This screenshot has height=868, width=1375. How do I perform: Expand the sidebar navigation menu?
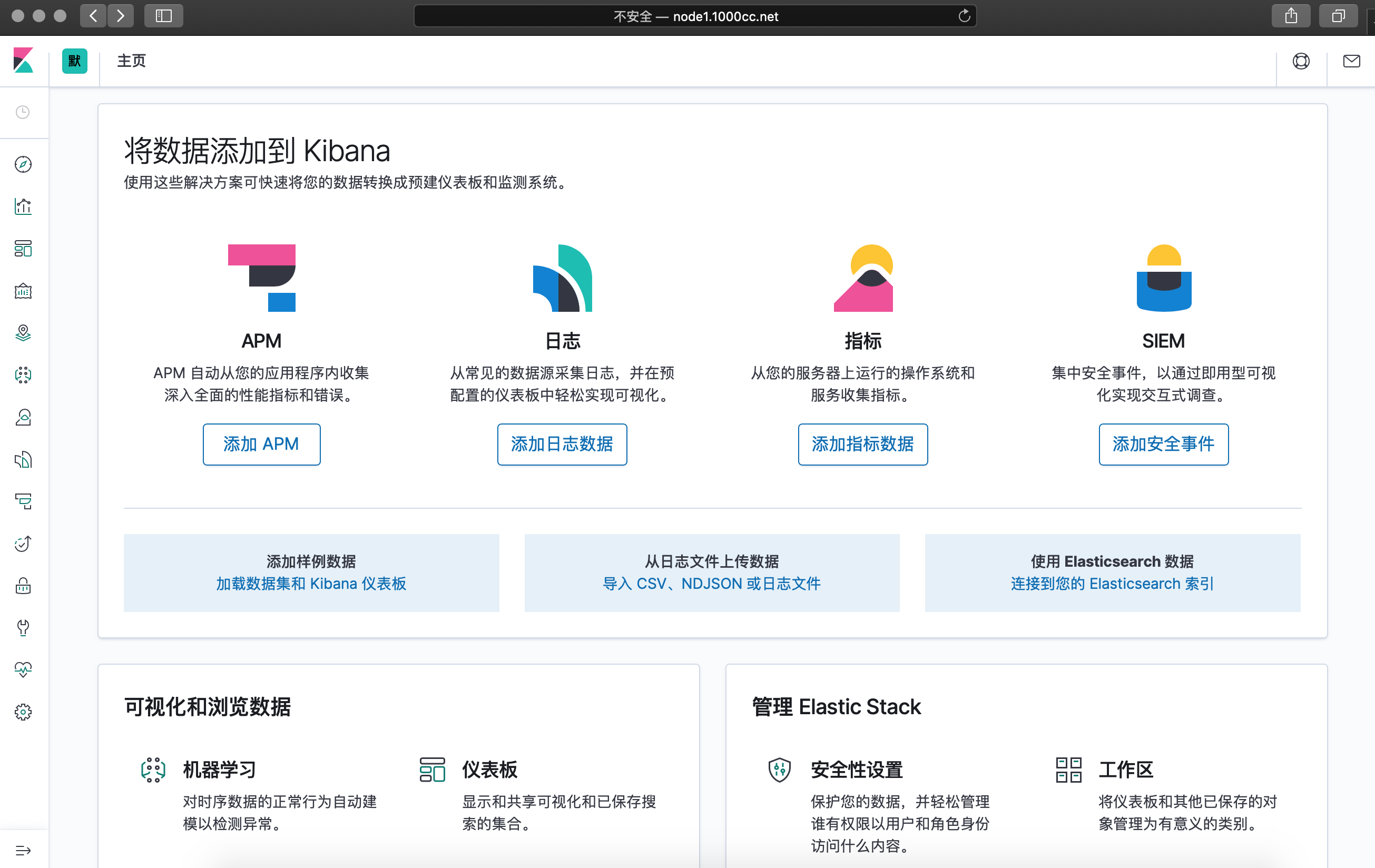coord(23,850)
